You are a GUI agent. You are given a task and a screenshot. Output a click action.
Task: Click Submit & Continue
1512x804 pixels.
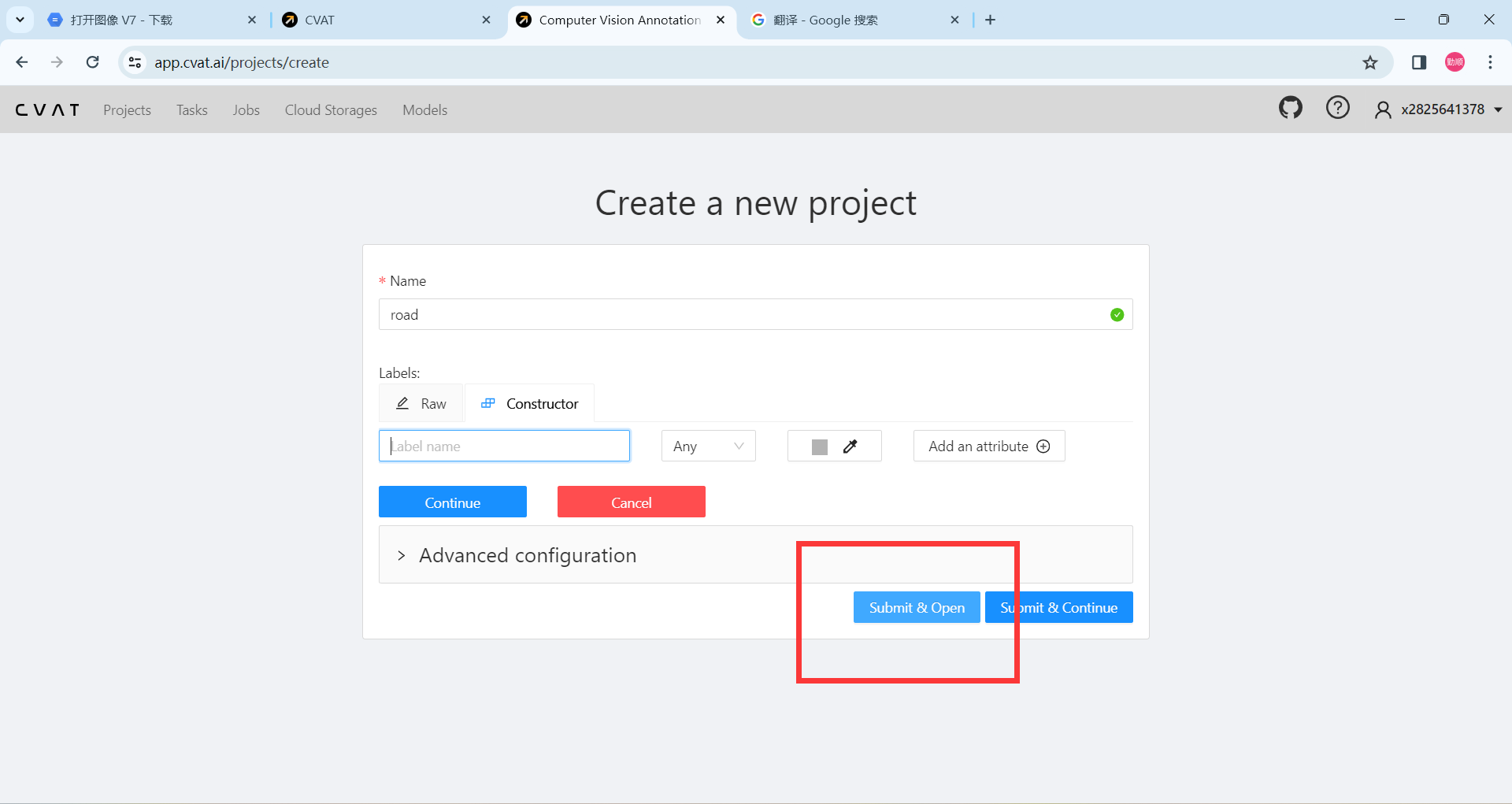(1059, 608)
